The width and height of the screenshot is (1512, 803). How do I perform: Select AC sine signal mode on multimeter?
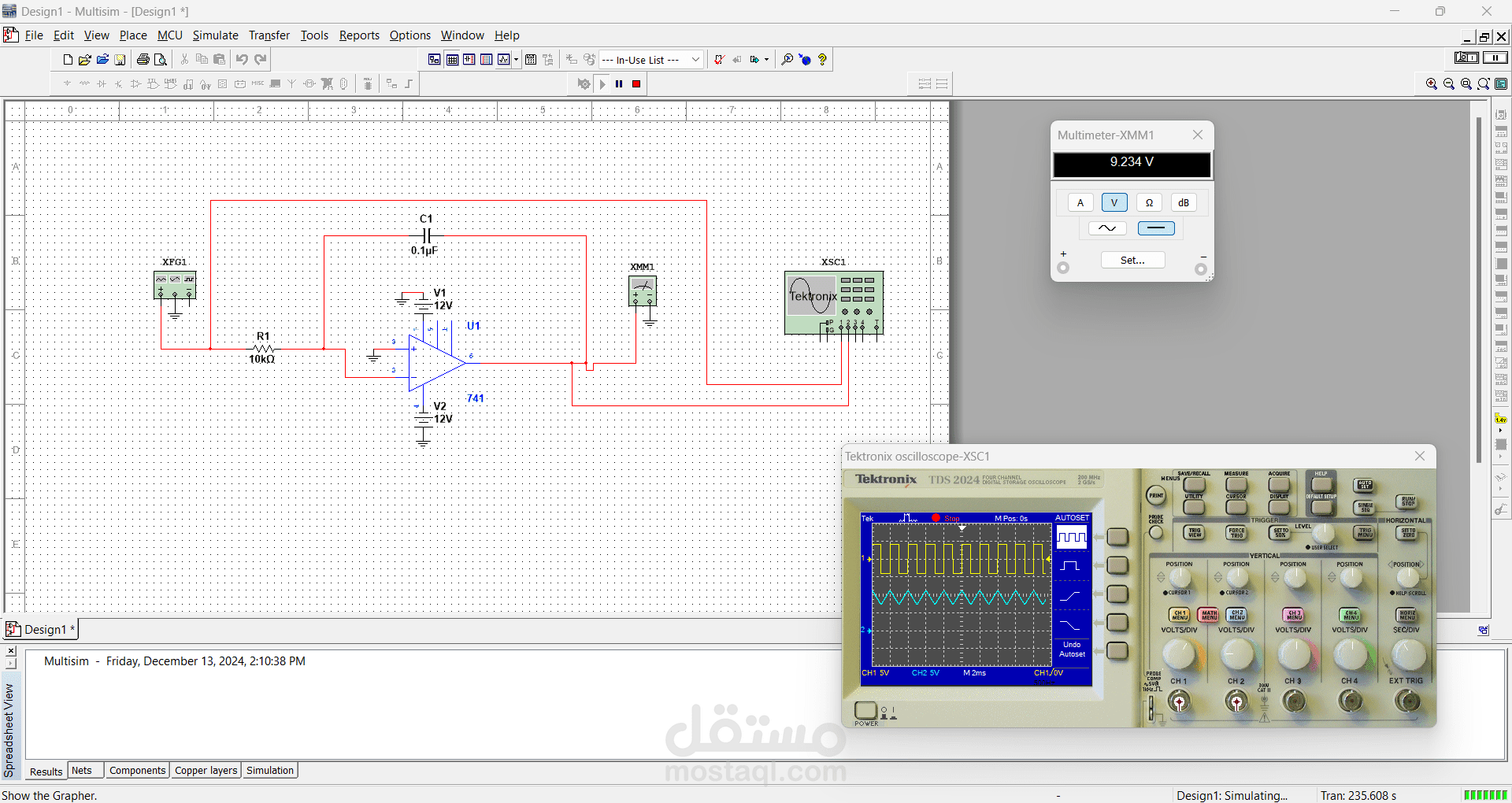tap(1107, 228)
